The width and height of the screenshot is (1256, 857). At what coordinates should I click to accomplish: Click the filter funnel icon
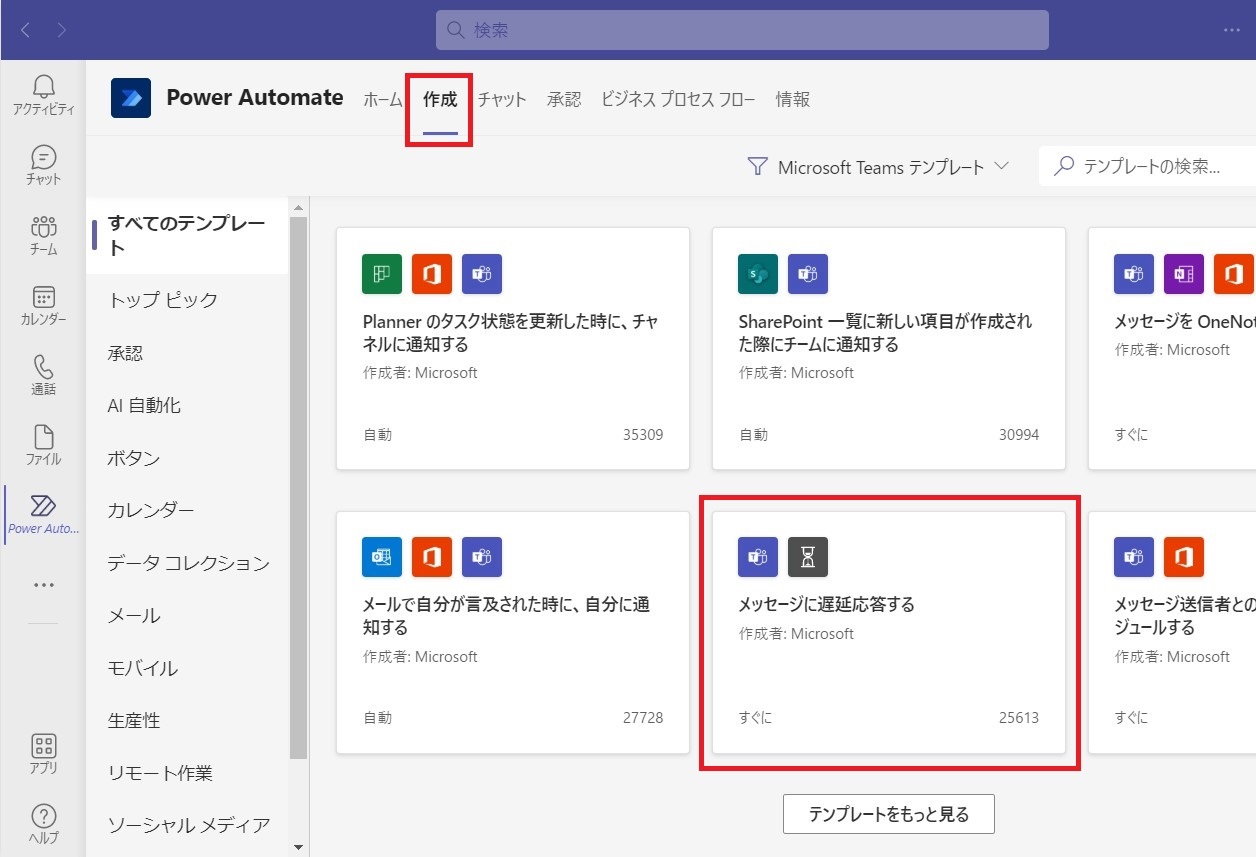pyautogui.click(x=758, y=167)
